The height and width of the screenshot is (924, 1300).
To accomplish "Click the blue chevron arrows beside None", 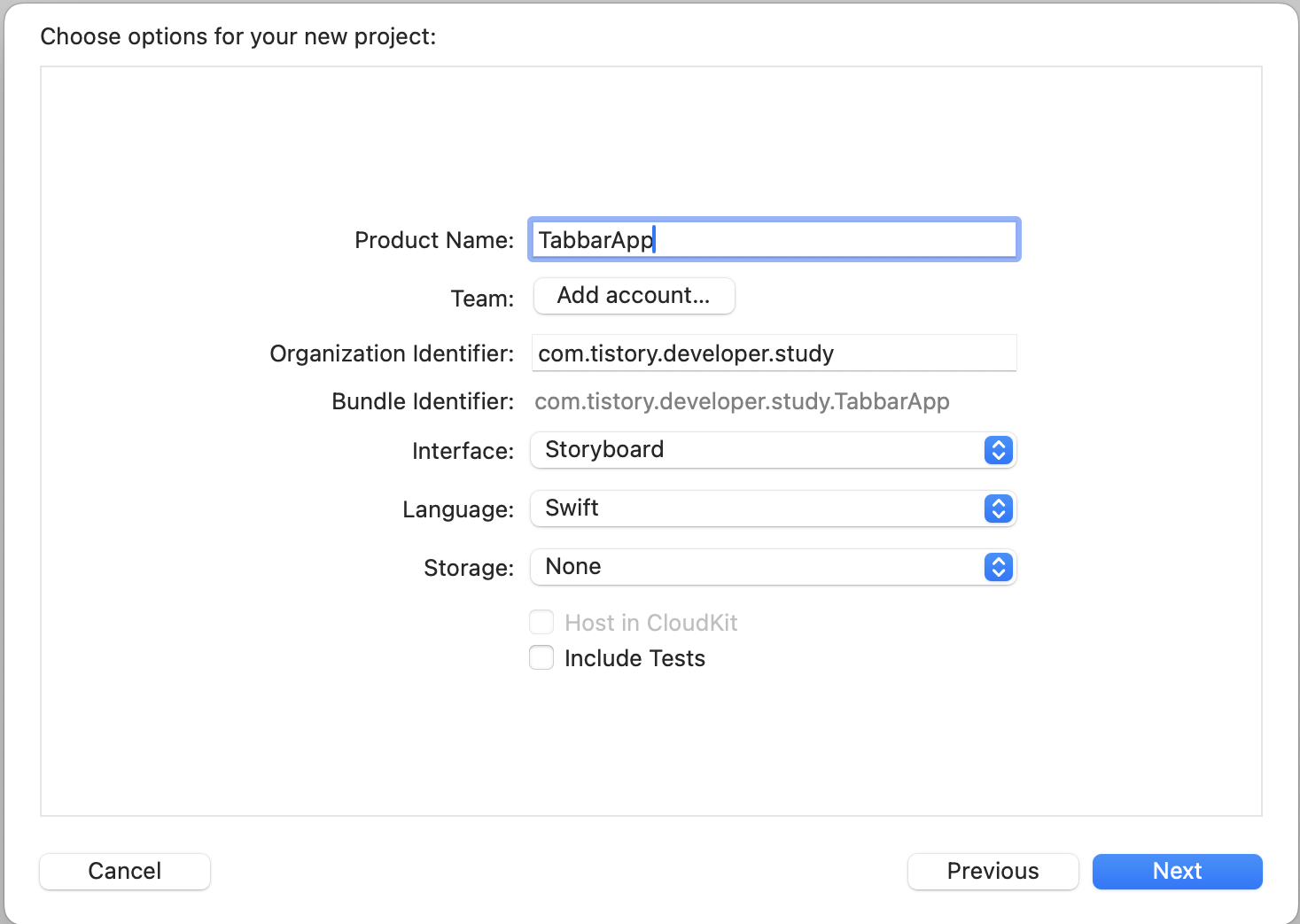I will pos(998,567).
